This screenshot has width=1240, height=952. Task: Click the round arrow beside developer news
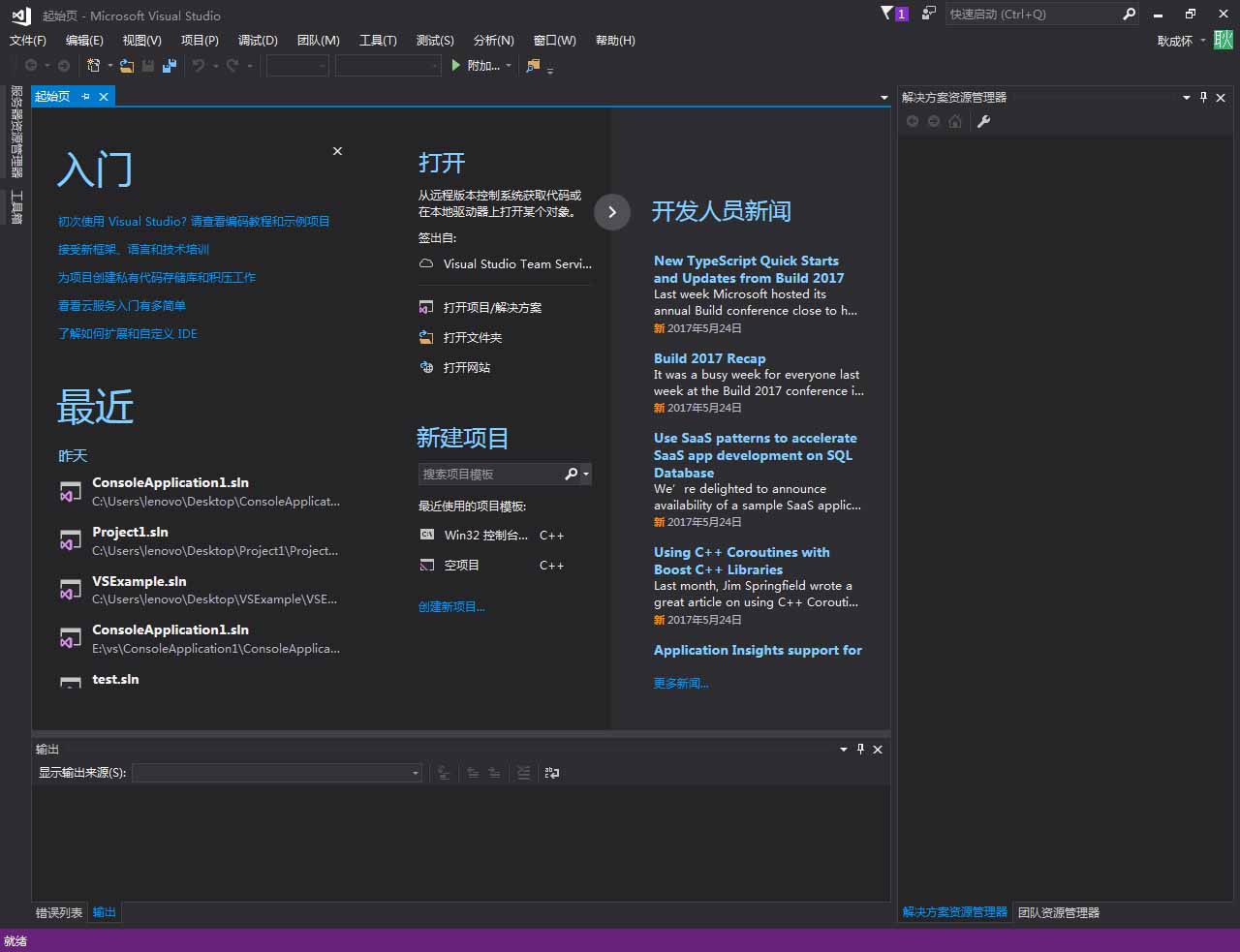point(612,212)
